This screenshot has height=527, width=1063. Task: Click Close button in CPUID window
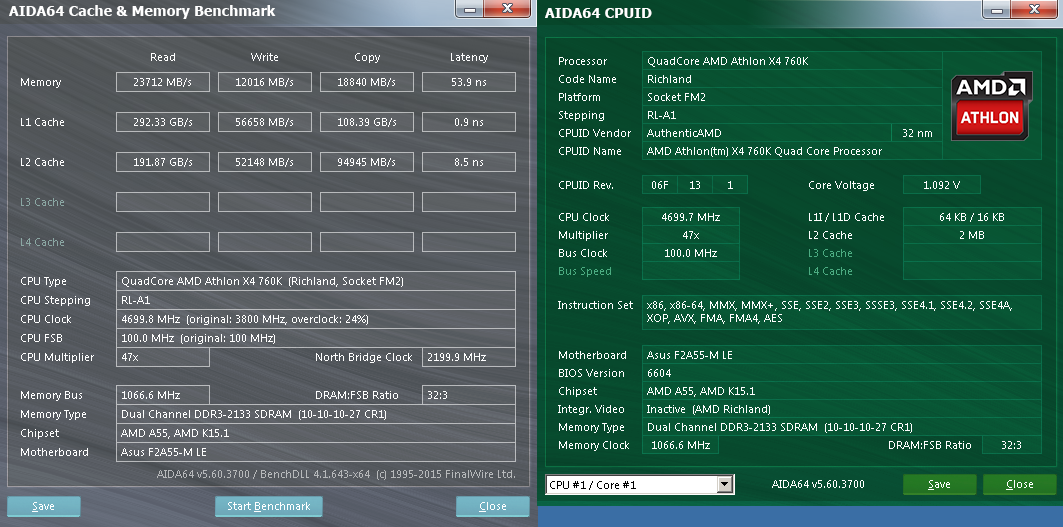tap(1019, 484)
